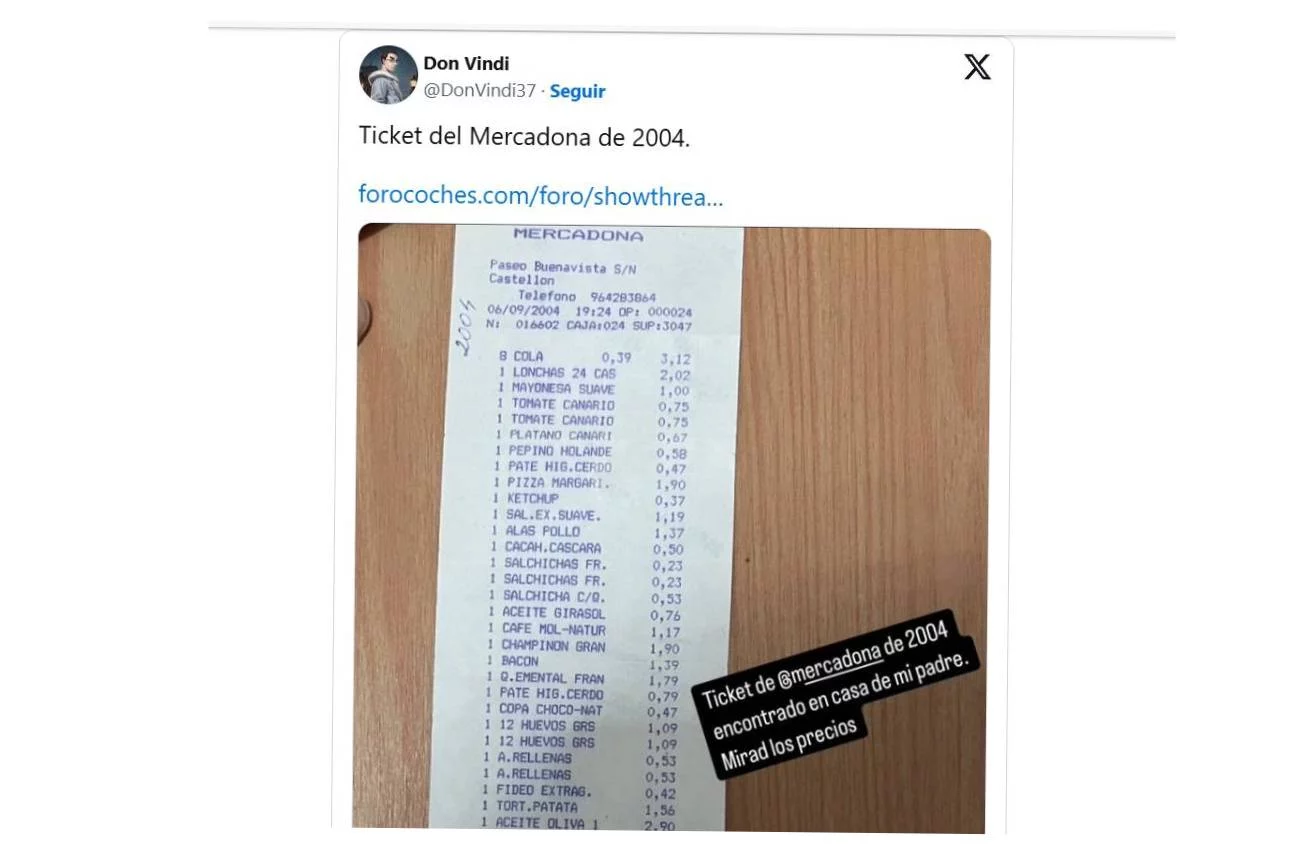Click the BACON line on the receipt
This screenshot has height=856, width=1296.
pos(519,661)
